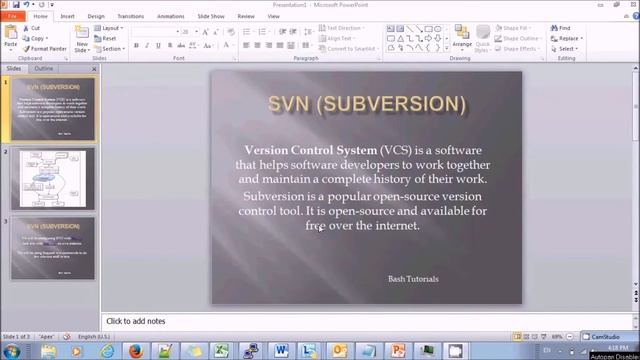Toggle underline formatting
The width and height of the screenshot is (640, 360).
158,45
